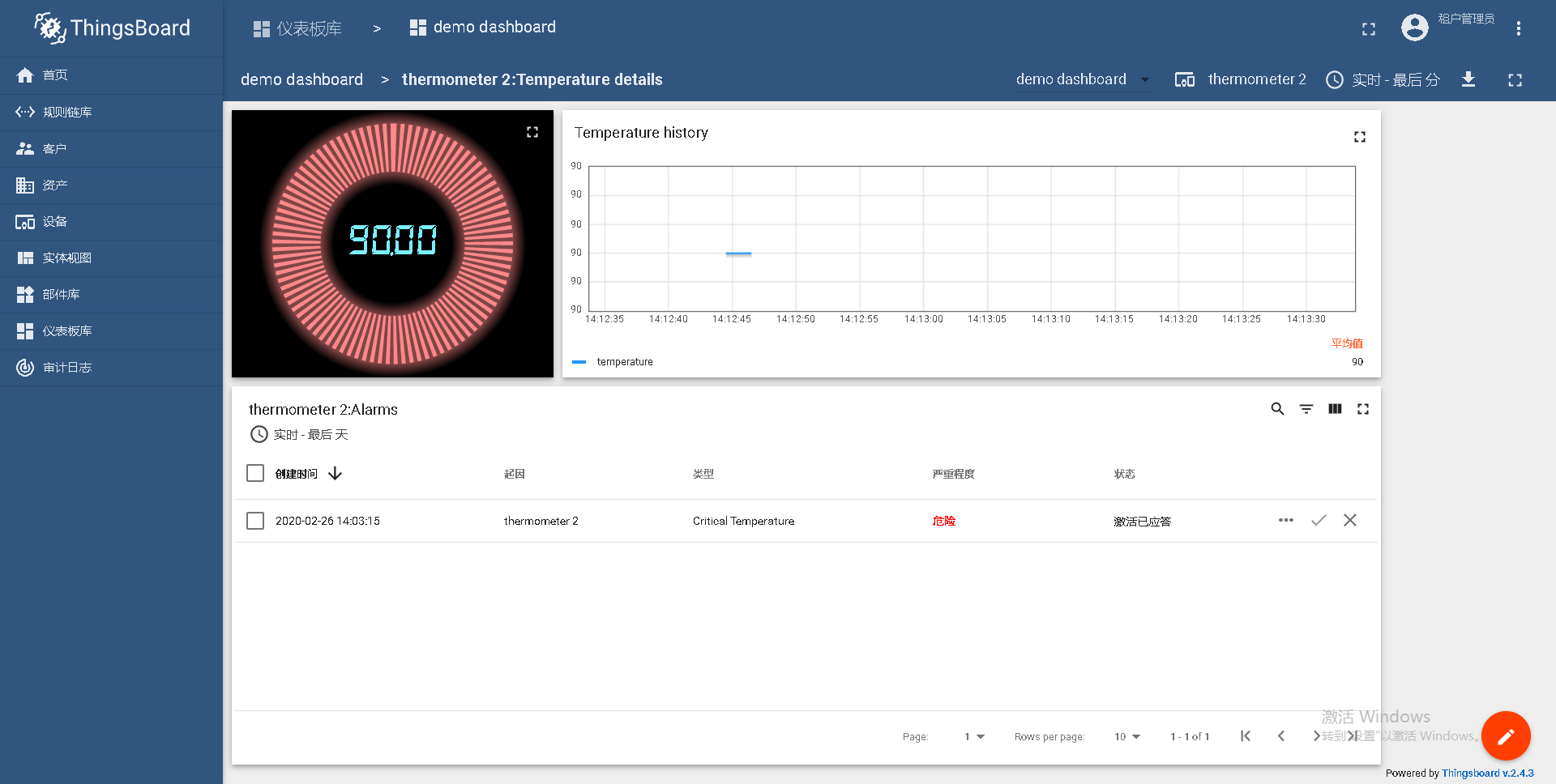Open alarm details three-dots icon
The image size is (1556, 784).
point(1286,520)
